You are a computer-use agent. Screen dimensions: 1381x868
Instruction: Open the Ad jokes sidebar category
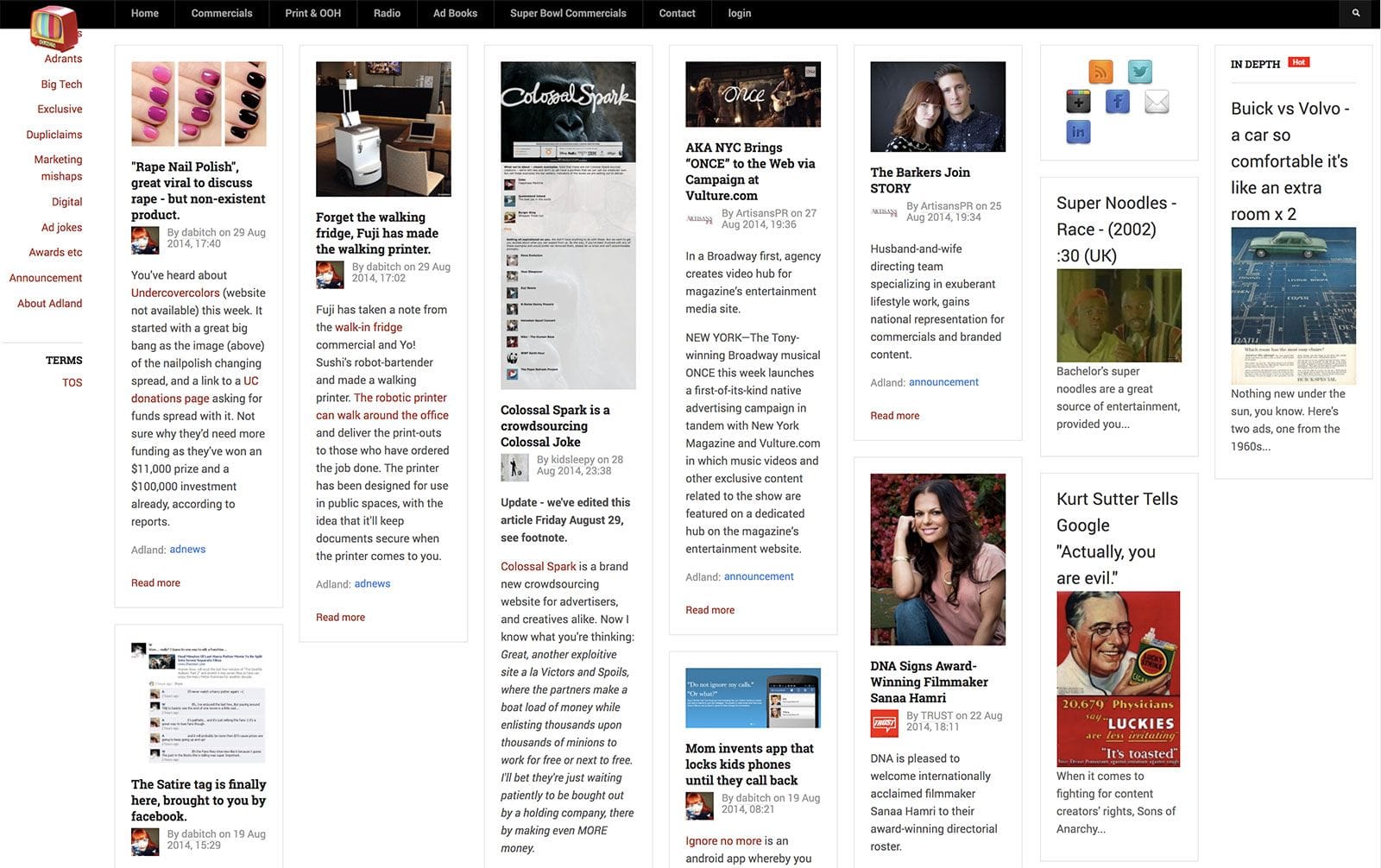click(x=62, y=228)
